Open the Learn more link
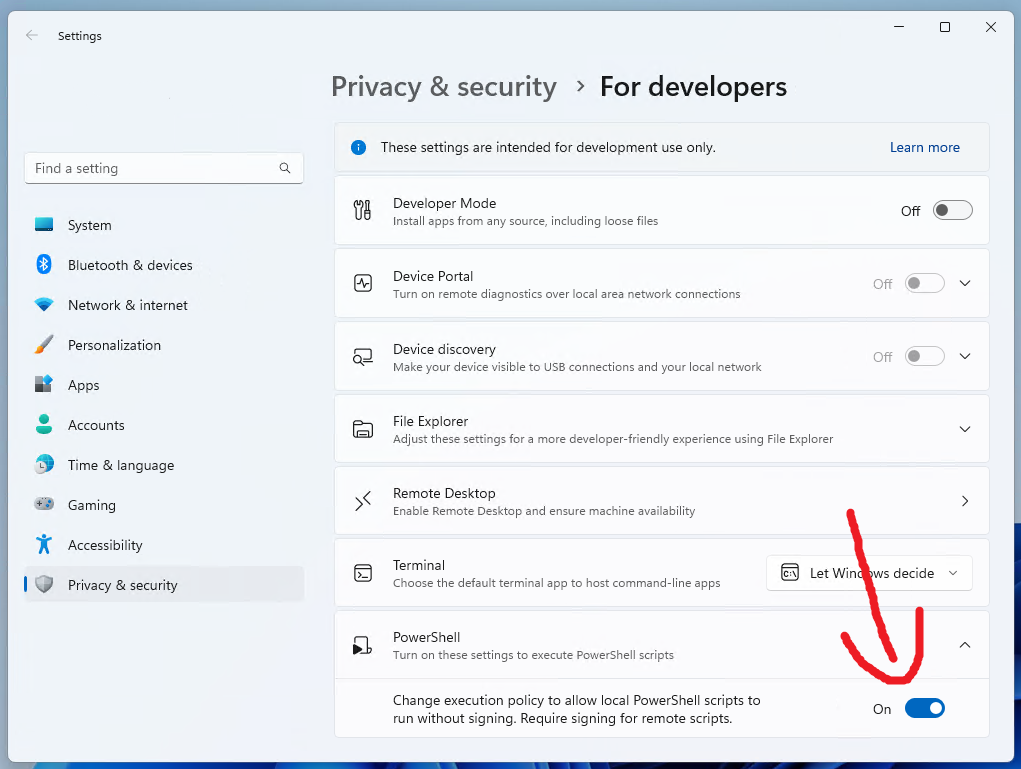This screenshot has height=769, width=1021. click(x=924, y=147)
